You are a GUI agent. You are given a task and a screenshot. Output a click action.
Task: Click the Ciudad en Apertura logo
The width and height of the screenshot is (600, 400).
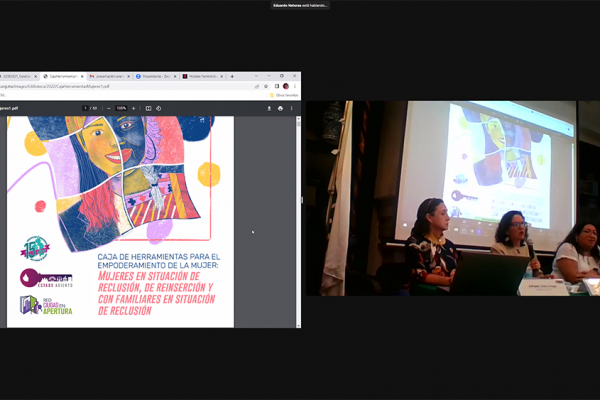tap(46, 305)
